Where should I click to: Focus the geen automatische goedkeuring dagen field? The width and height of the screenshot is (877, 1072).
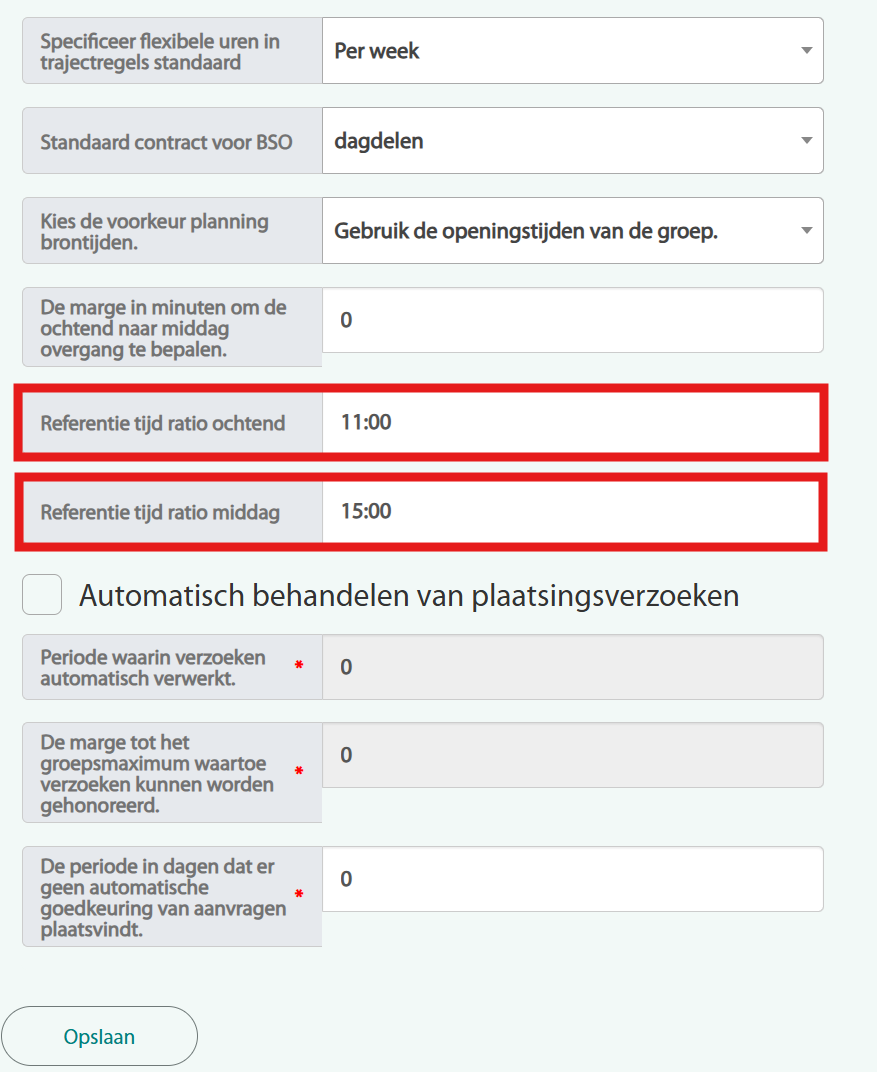[572, 879]
